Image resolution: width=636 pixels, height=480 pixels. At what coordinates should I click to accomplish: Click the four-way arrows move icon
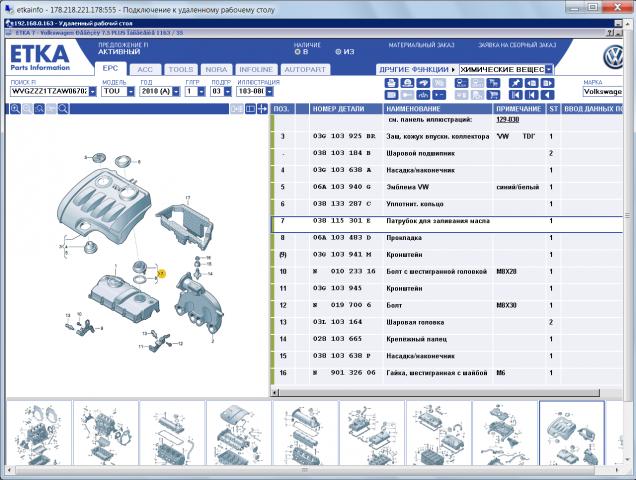click(262, 109)
